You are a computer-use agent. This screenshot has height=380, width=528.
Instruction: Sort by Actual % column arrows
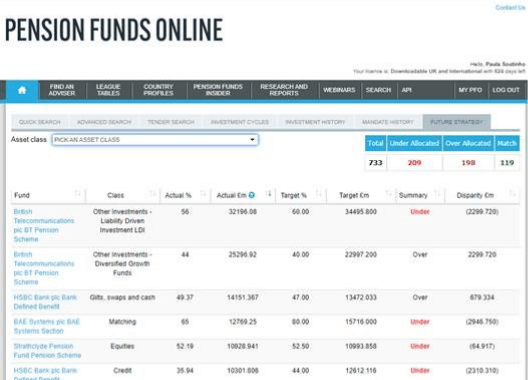pos(203,193)
